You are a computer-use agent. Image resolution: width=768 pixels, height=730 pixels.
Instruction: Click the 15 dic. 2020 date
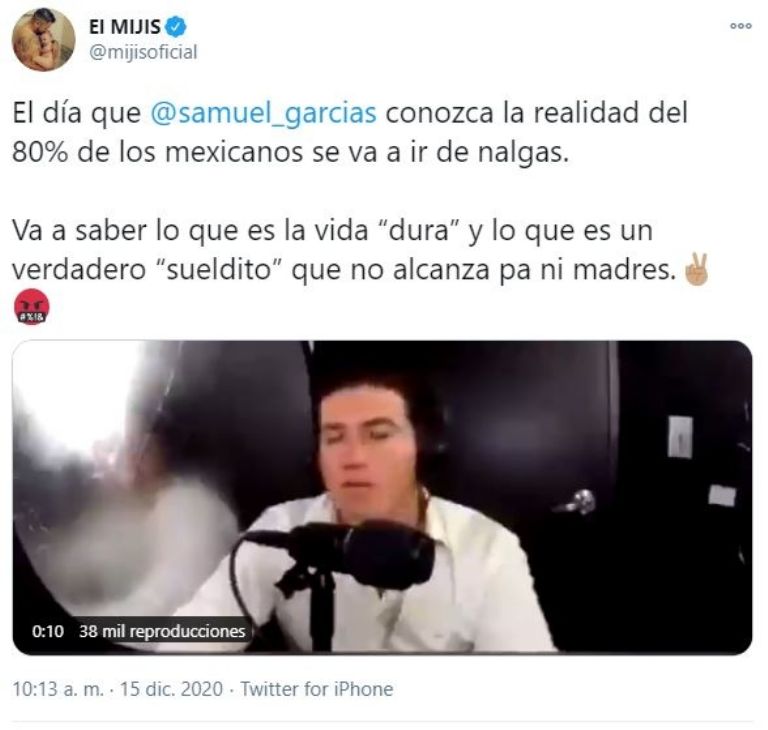[171, 689]
